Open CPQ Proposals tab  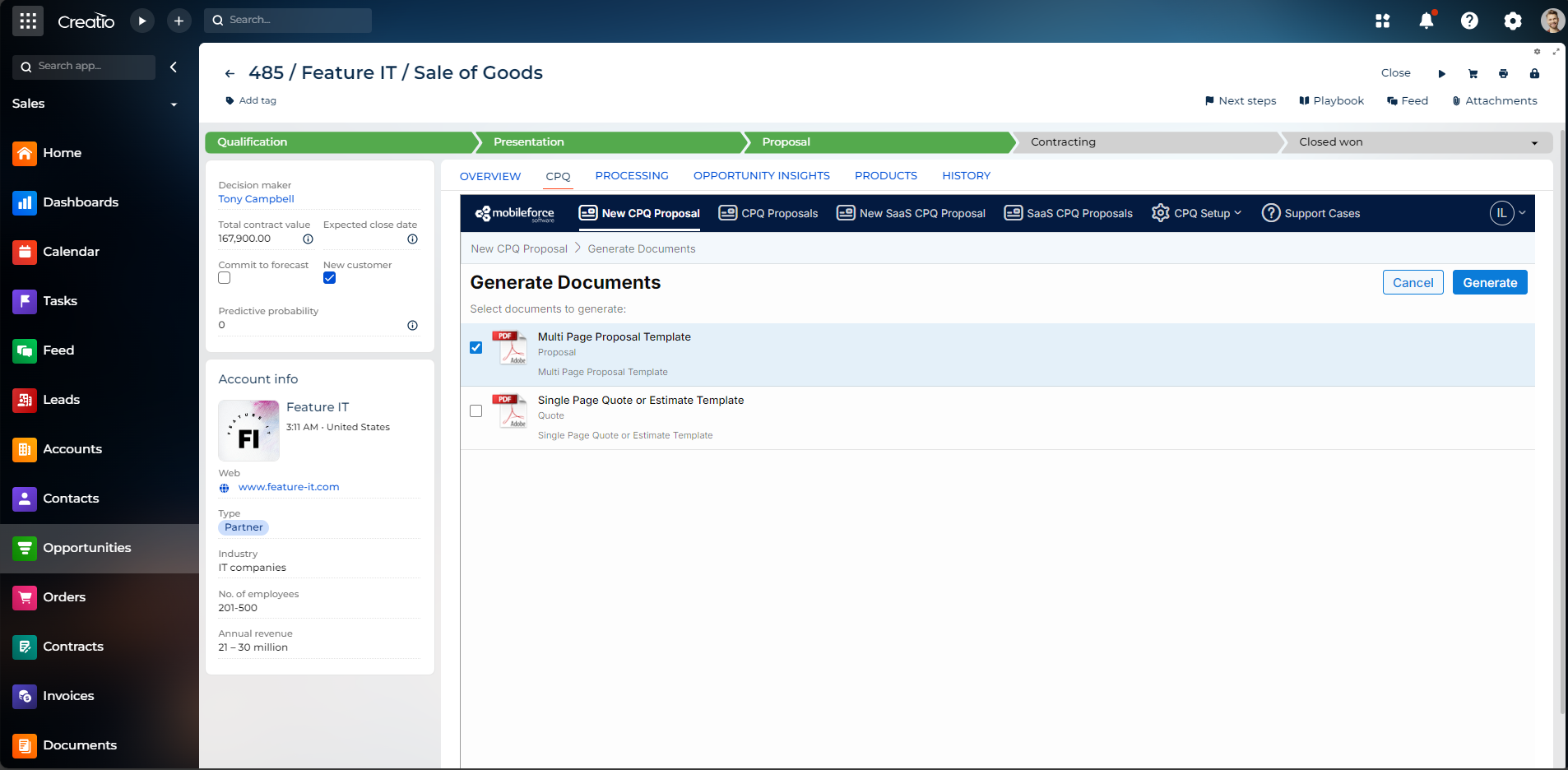point(768,213)
